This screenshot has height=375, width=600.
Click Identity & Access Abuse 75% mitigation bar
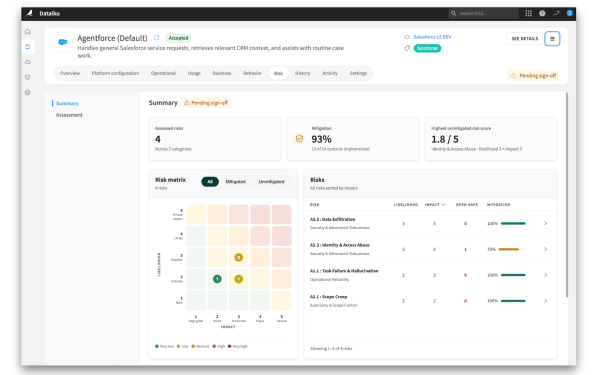512,249
